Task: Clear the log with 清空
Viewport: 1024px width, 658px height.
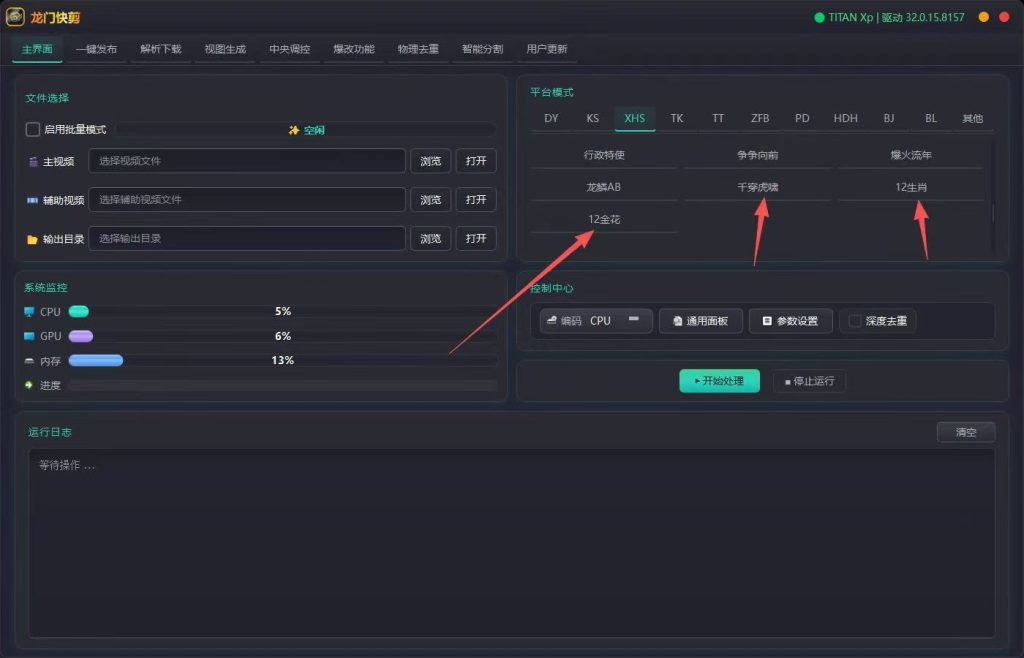Action: tap(966, 432)
